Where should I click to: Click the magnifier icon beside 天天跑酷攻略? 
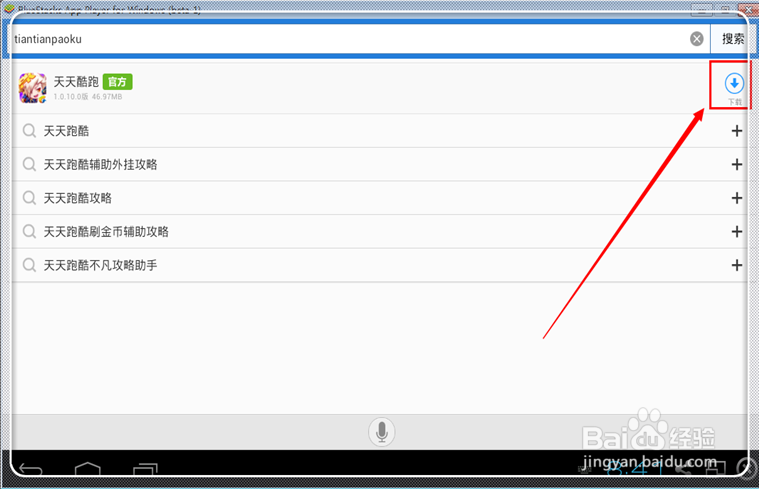30,198
